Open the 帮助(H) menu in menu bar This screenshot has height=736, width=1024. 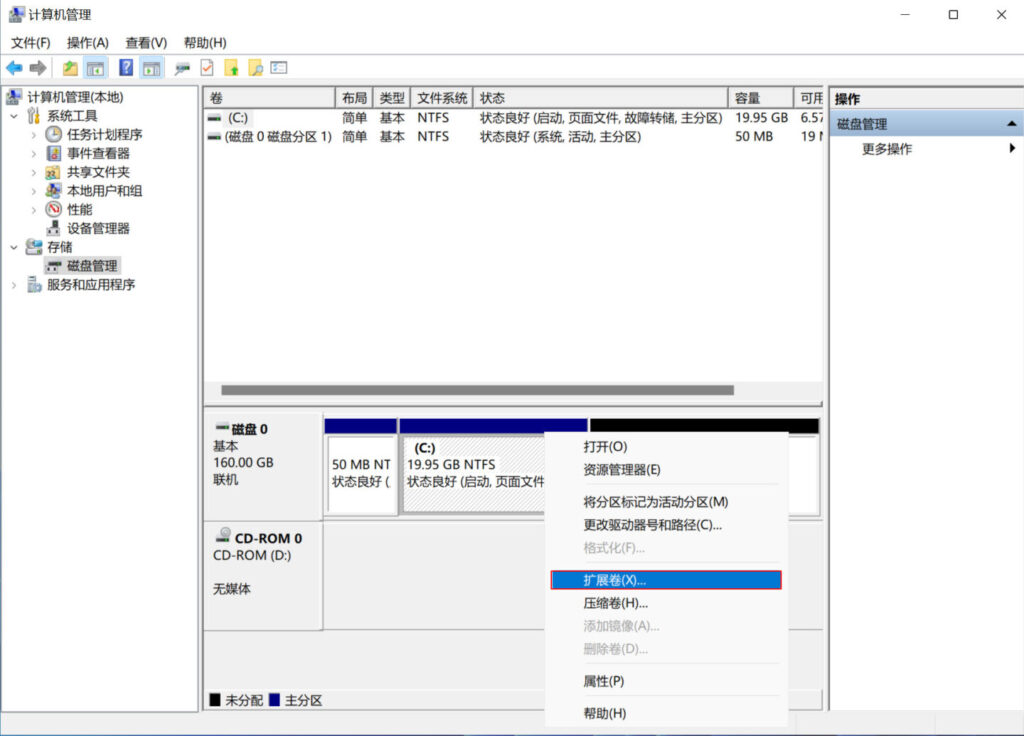tap(205, 42)
